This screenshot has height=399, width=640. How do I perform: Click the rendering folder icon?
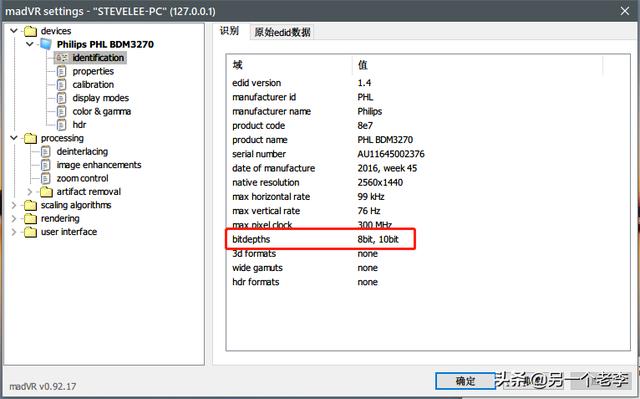coord(30,219)
